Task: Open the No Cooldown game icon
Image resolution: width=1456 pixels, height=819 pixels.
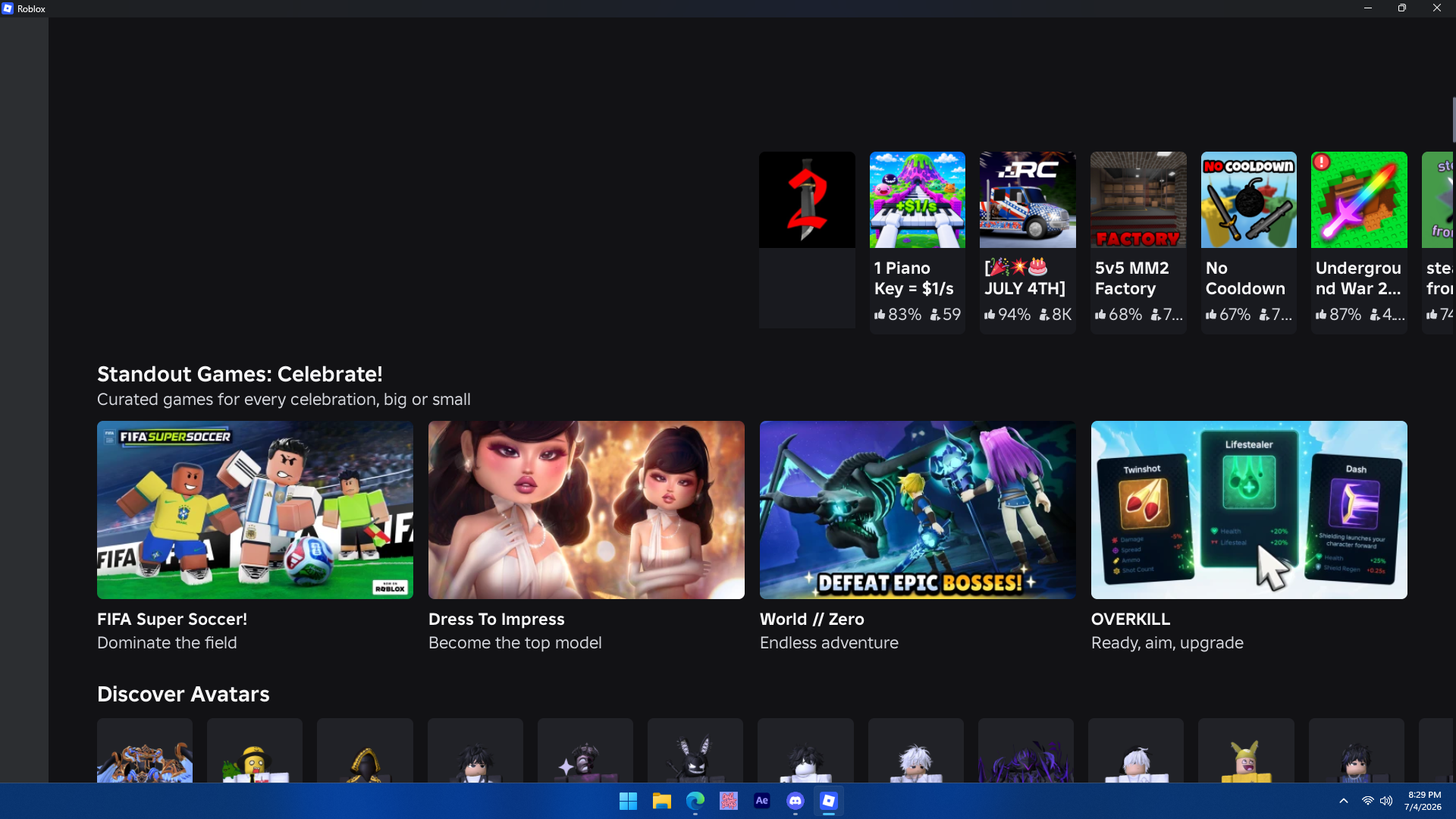Action: pyautogui.click(x=1249, y=199)
